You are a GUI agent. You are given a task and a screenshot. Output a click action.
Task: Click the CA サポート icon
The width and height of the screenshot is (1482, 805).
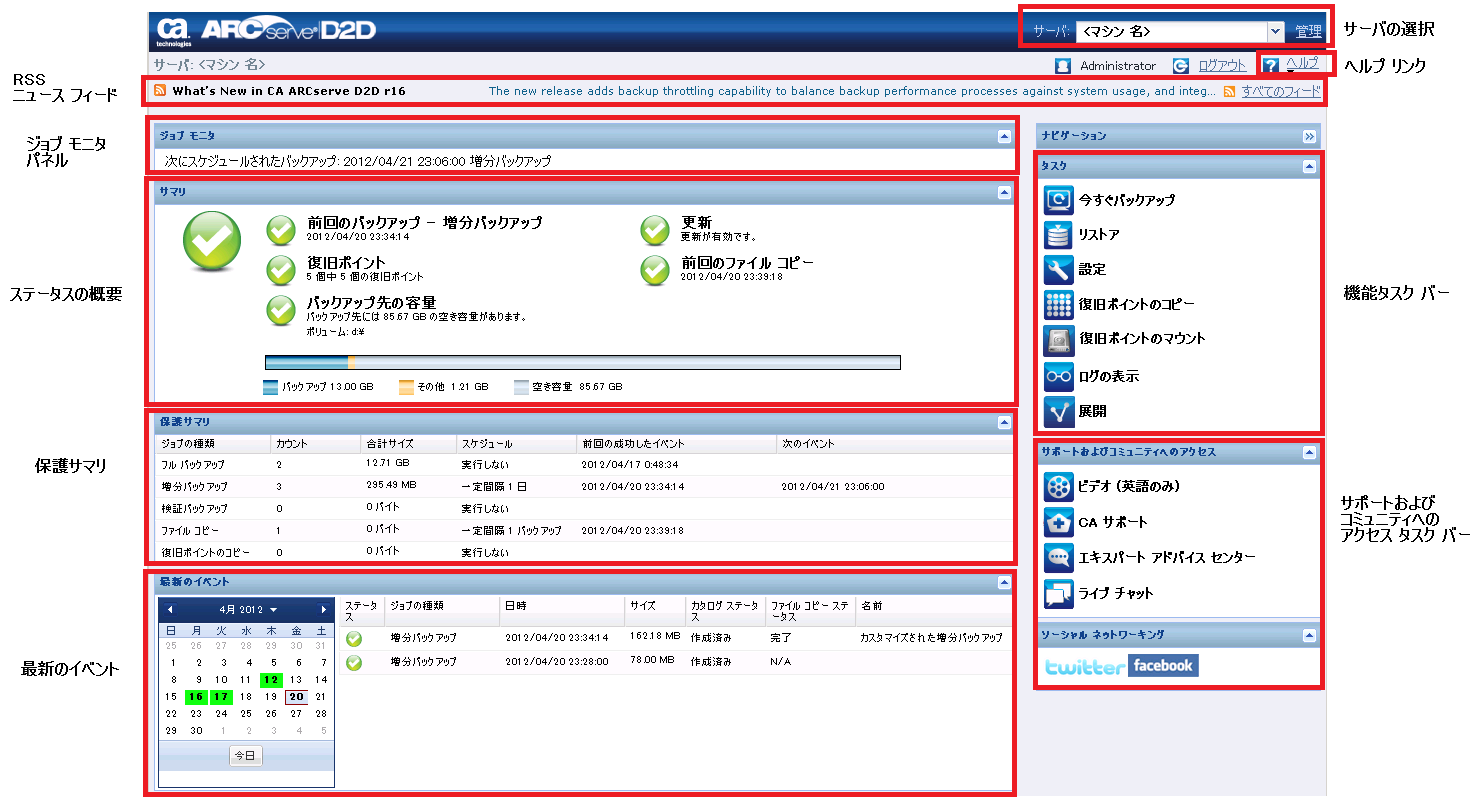pyautogui.click(x=1060, y=522)
